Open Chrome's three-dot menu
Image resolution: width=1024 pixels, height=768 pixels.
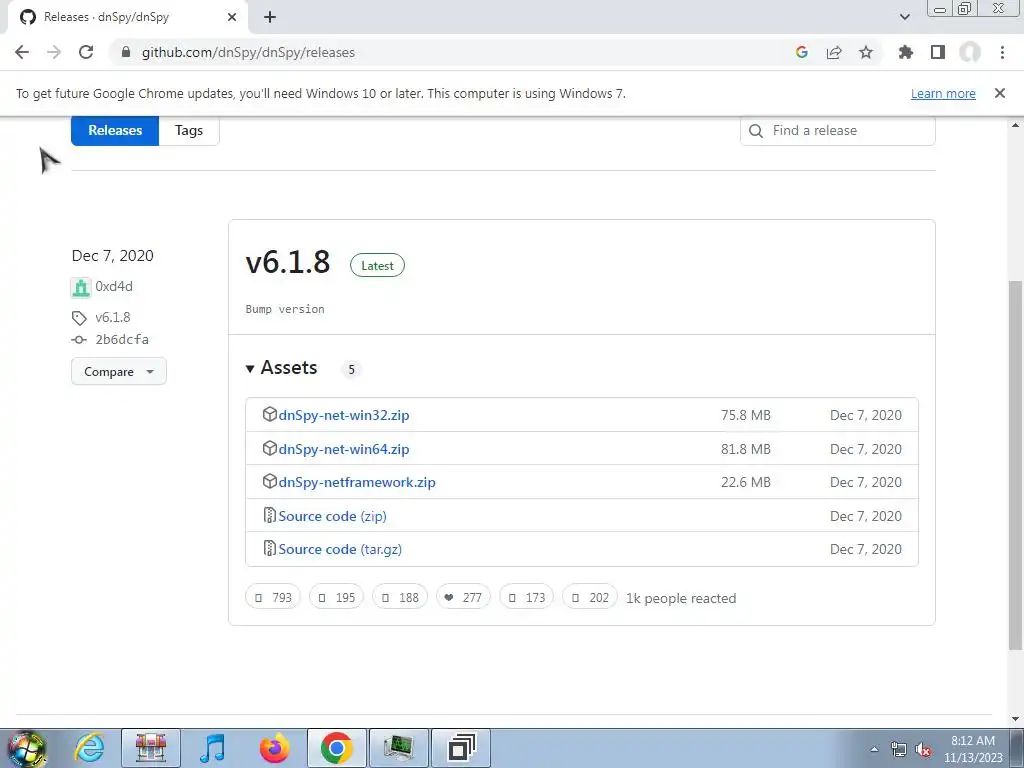coord(1002,52)
